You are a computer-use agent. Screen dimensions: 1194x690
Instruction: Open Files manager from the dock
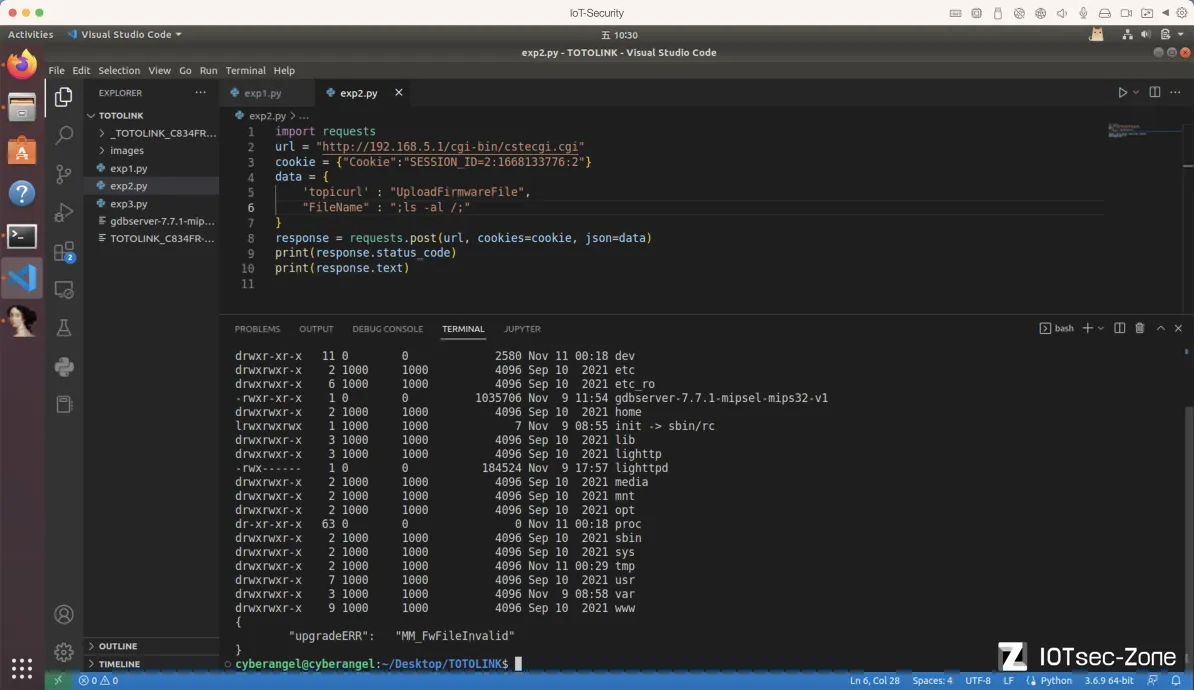pyautogui.click(x=22, y=108)
